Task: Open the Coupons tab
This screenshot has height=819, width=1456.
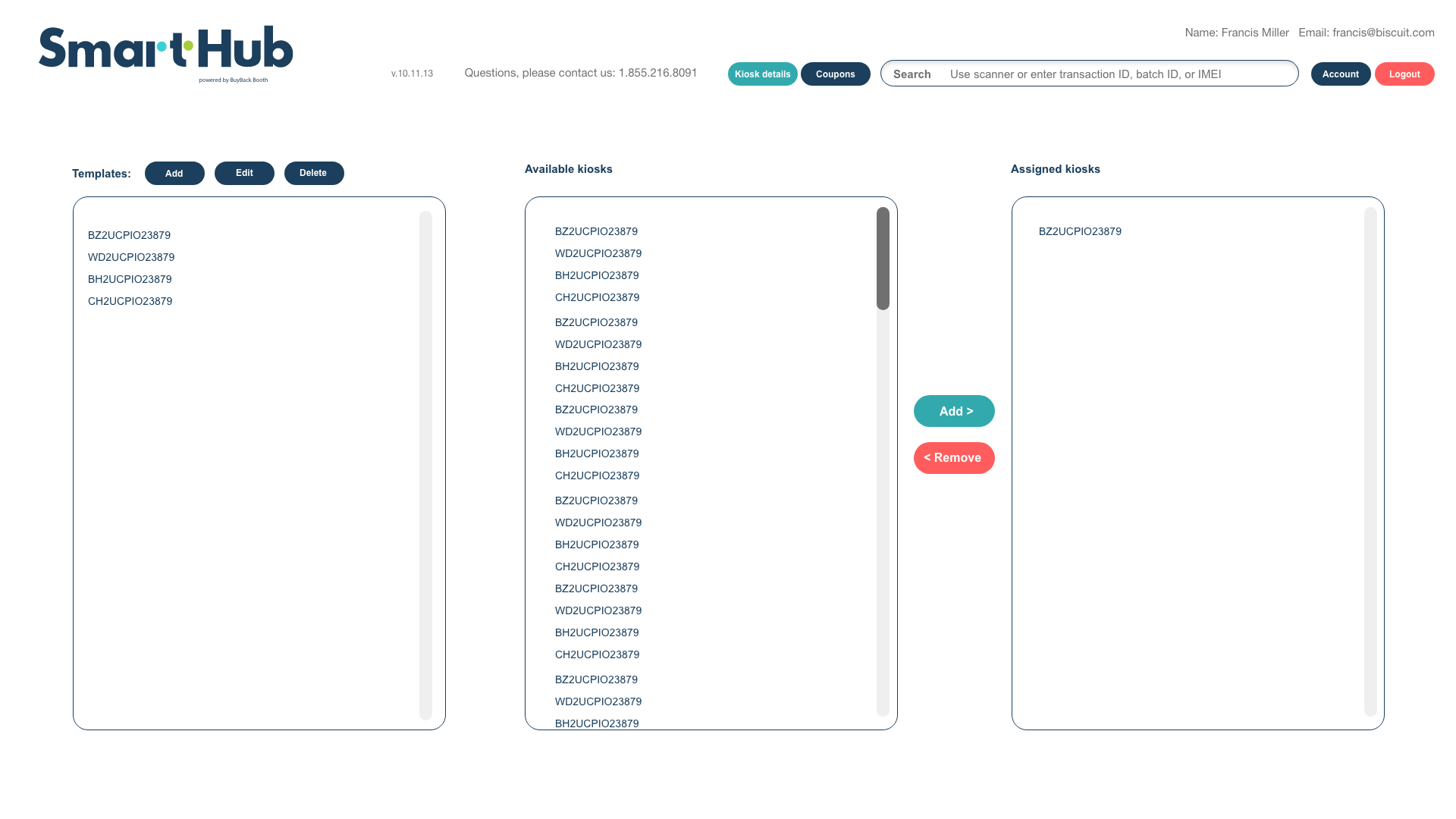Action: point(835,74)
